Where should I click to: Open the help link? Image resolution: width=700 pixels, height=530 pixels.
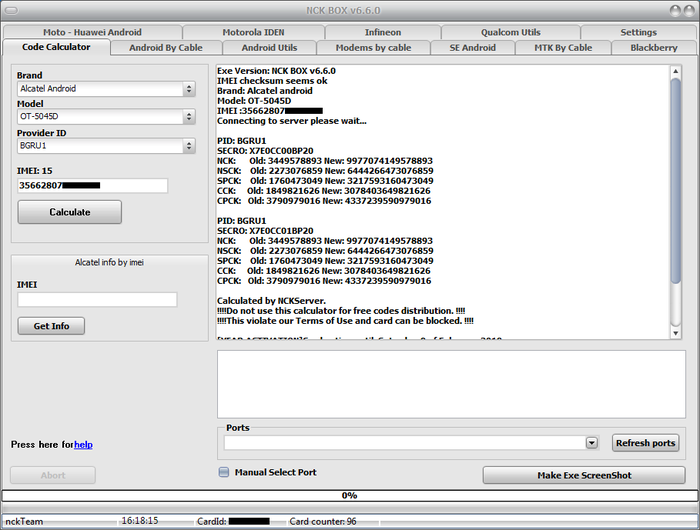pyautogui.click(x=83, y=445)
